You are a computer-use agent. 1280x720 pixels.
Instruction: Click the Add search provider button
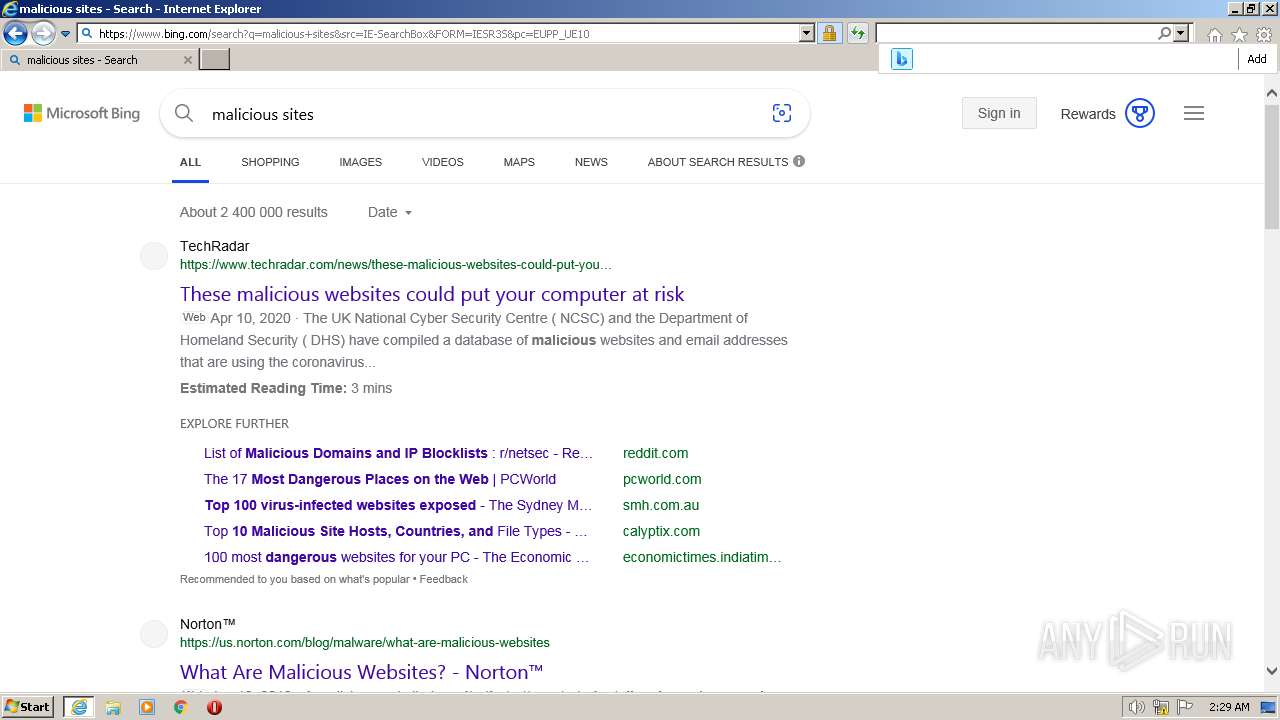coord(1257,59)
